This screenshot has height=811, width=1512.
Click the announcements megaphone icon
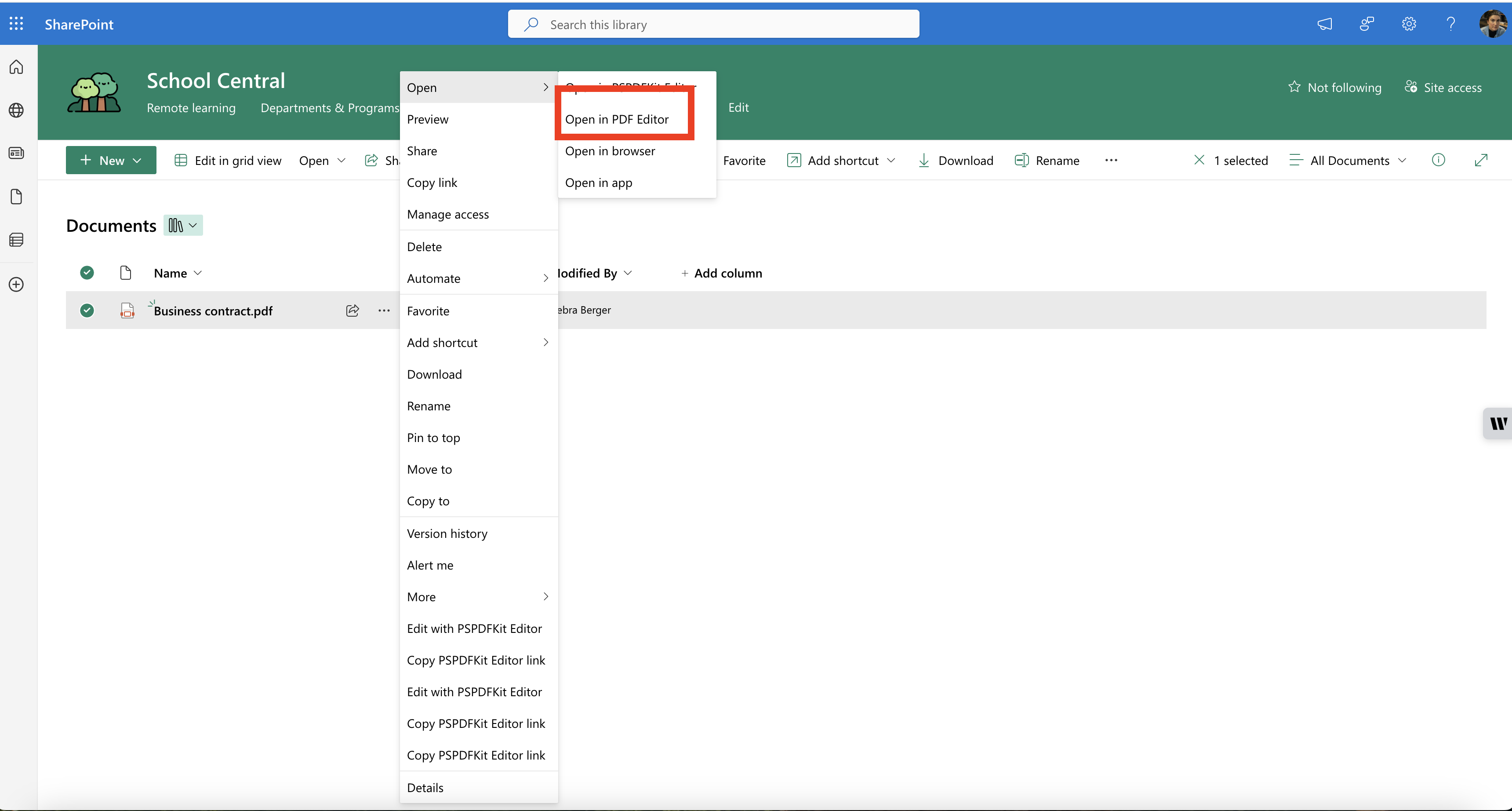[1325, 24]
